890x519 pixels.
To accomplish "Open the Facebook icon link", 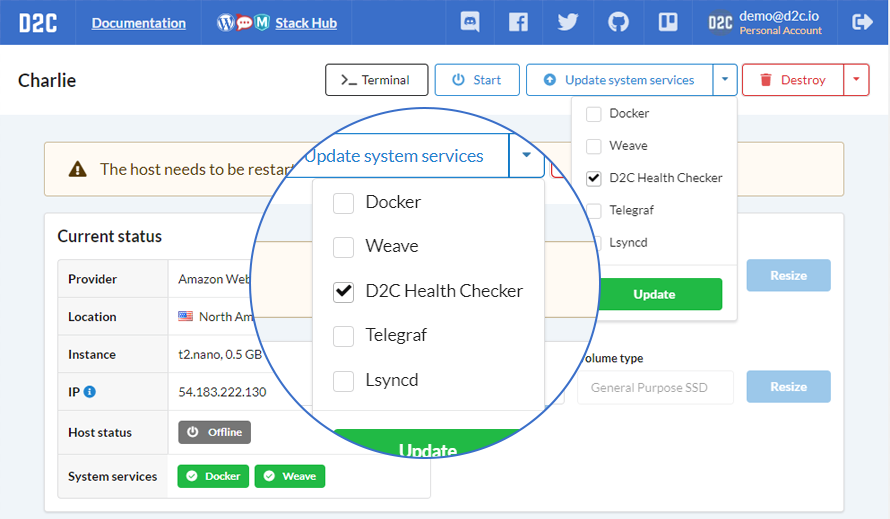I will tap(518, 22).
